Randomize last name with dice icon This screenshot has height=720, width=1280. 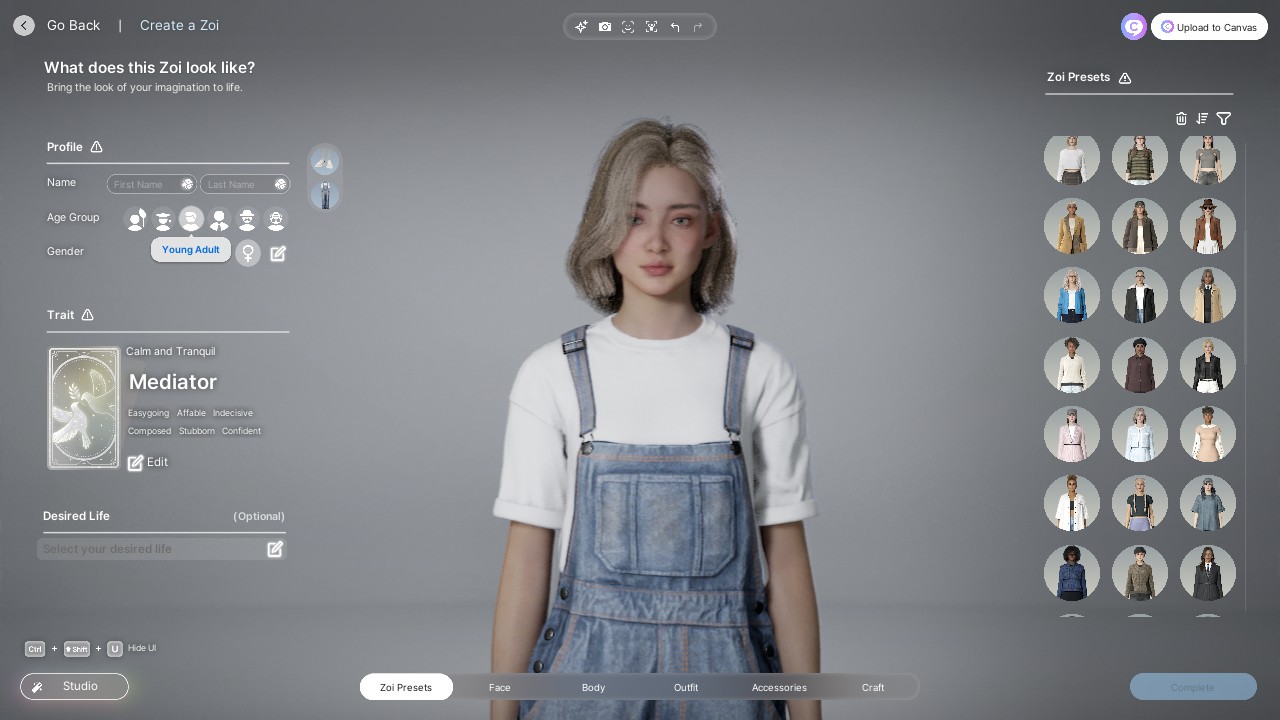pos(280,184)
